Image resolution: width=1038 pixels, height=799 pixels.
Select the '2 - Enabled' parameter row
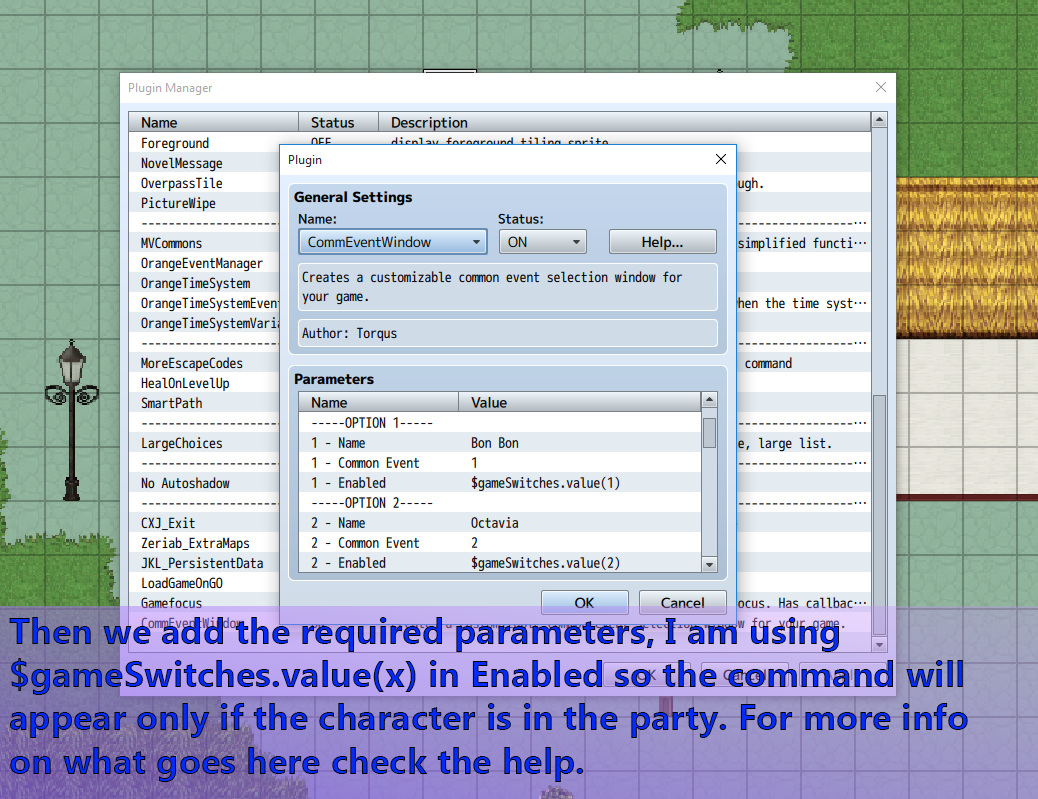(x=500, y=563)
